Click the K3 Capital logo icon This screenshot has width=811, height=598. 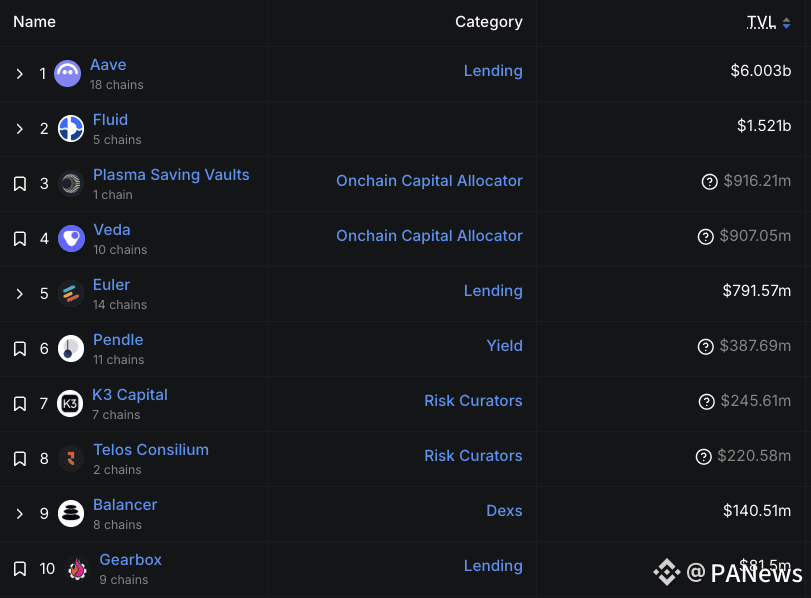[70, 403]
